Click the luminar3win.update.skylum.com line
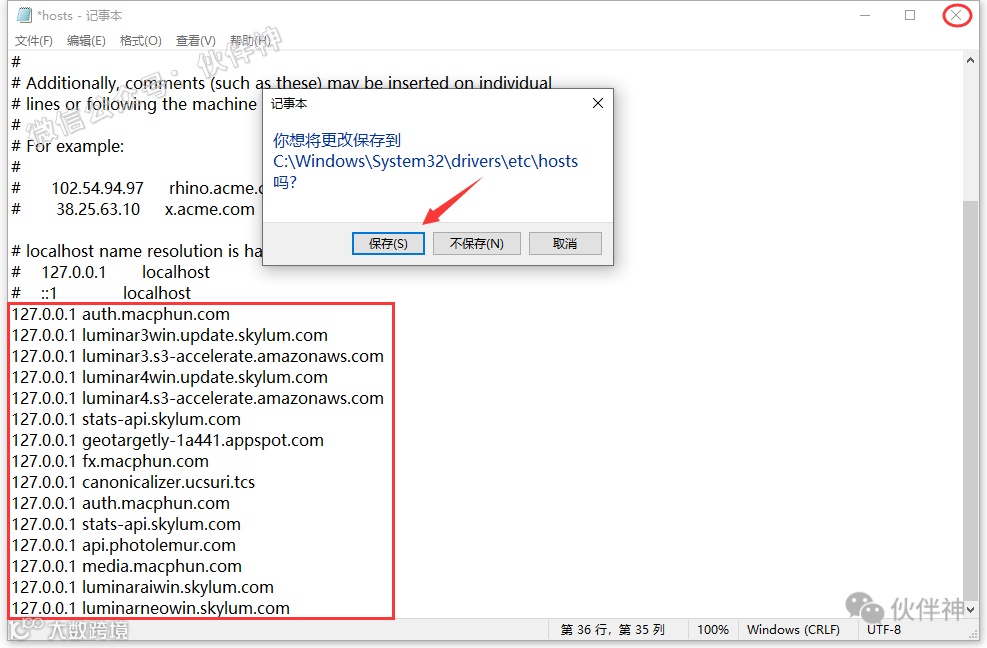 click(169, 336)
